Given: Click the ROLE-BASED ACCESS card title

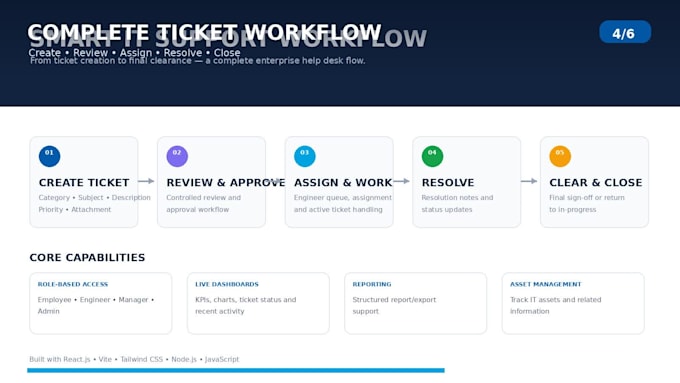Looking at the screenshot, I should click(73, 285).
